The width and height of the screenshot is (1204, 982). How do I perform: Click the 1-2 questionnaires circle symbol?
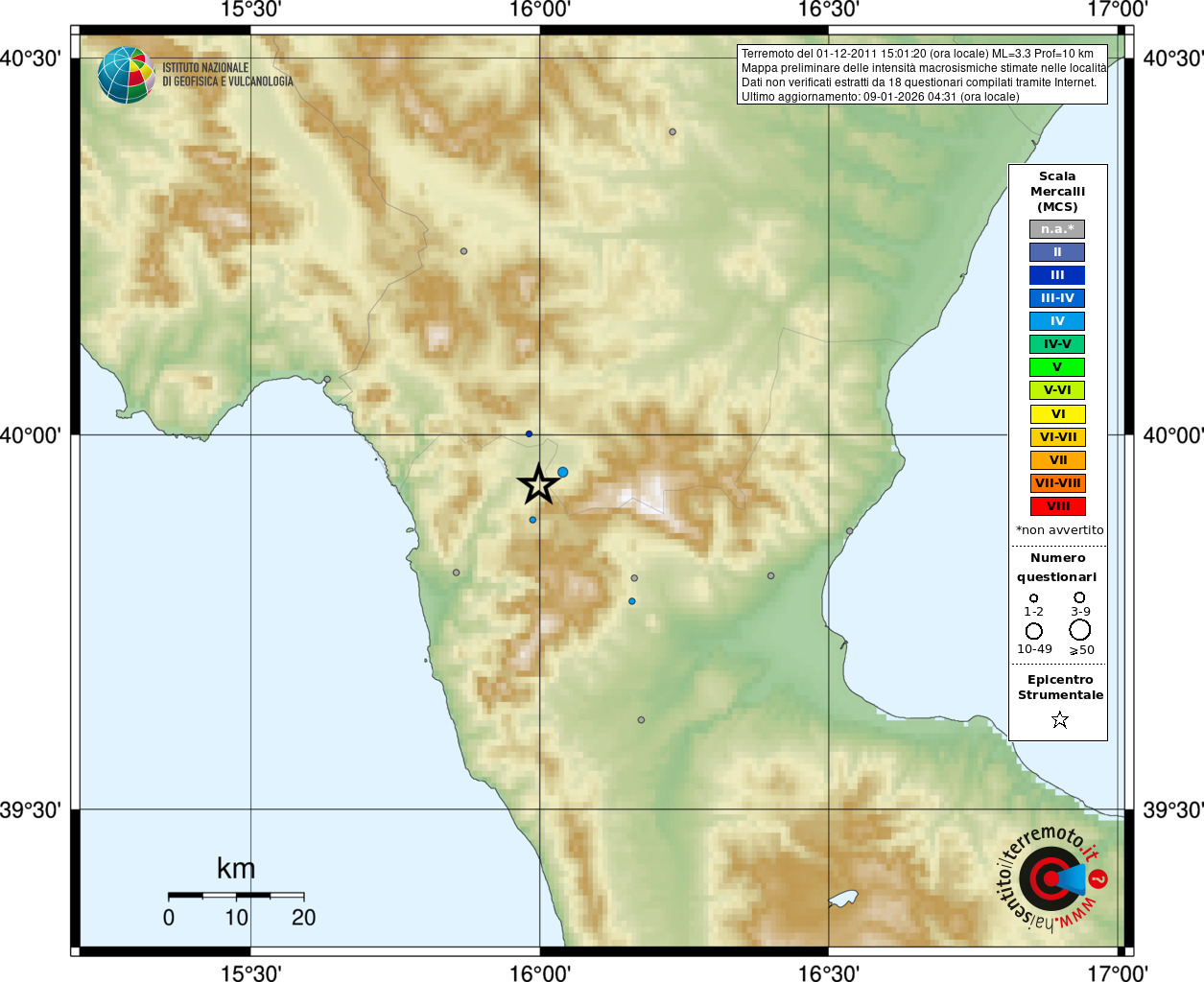(x=1033, y=598)
